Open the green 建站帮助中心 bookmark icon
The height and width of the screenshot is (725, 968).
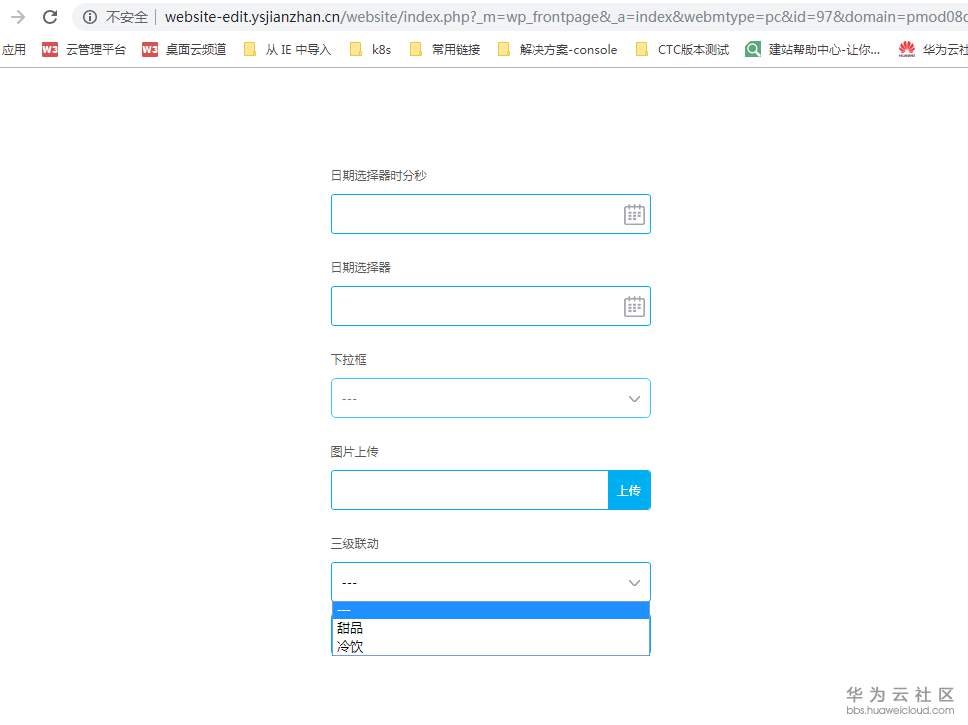coord(751,48)
